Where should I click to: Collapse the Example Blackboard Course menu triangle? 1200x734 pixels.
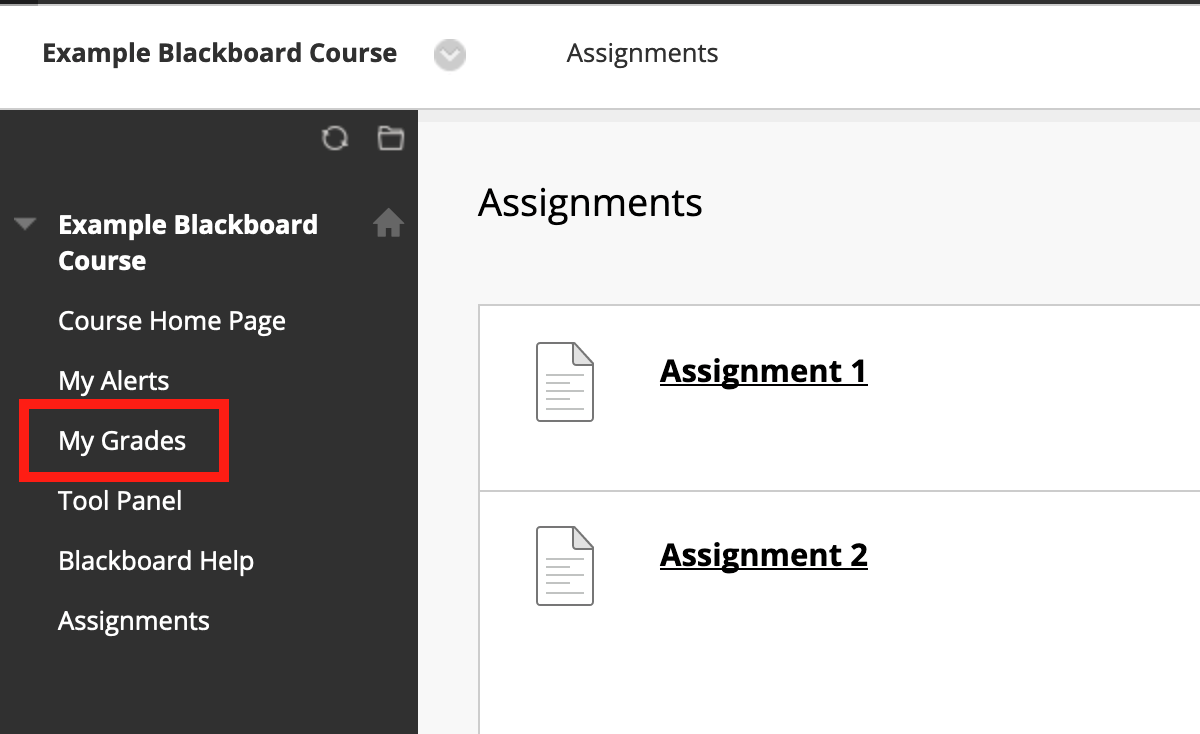[26, 224]
